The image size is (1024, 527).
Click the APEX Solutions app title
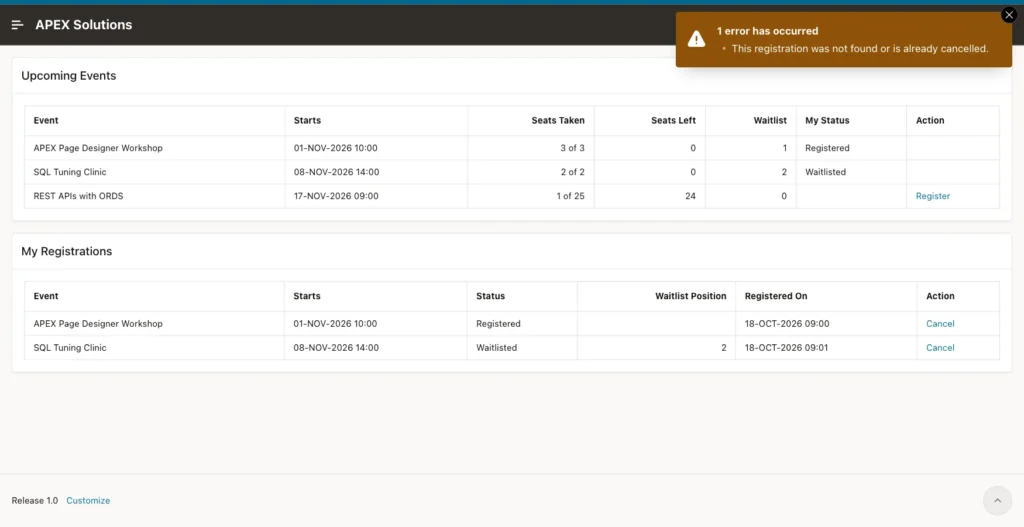pos(84,25)
